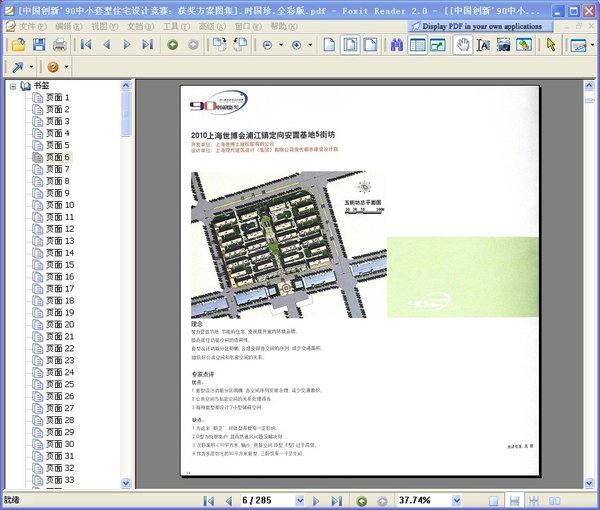Click the zoom out minus button

(268, 45)
